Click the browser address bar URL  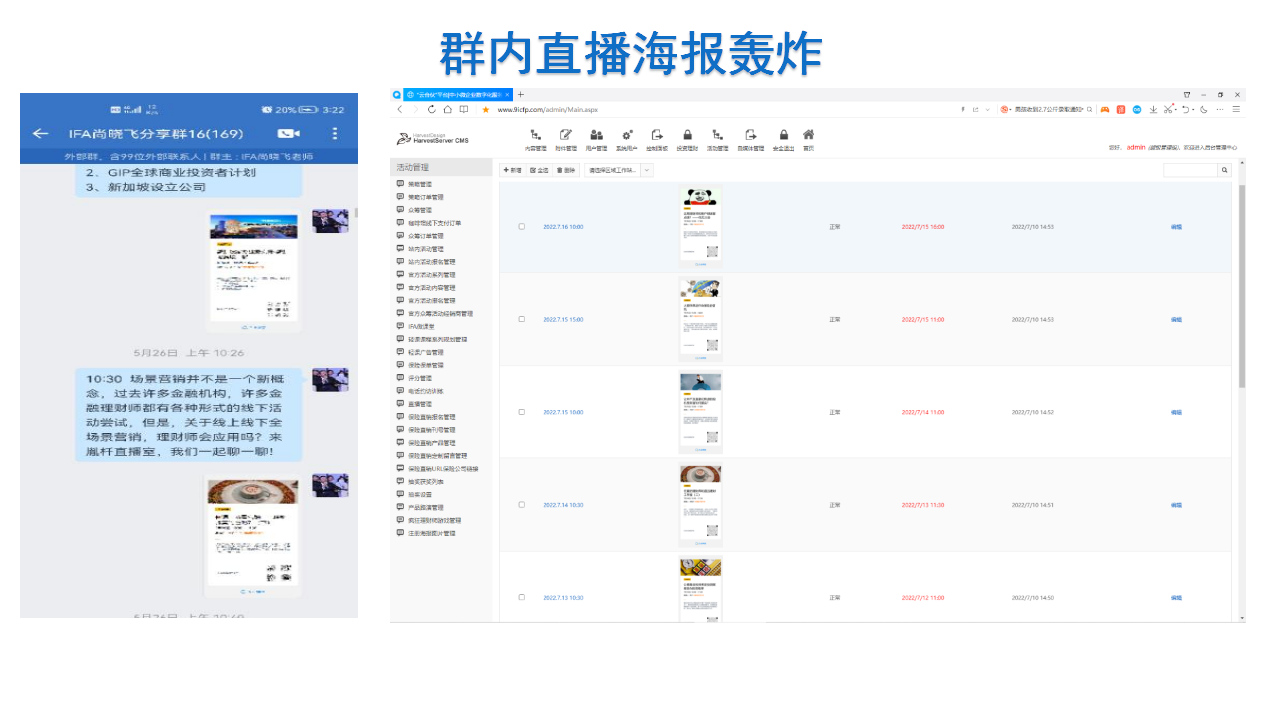pos(547,109)
